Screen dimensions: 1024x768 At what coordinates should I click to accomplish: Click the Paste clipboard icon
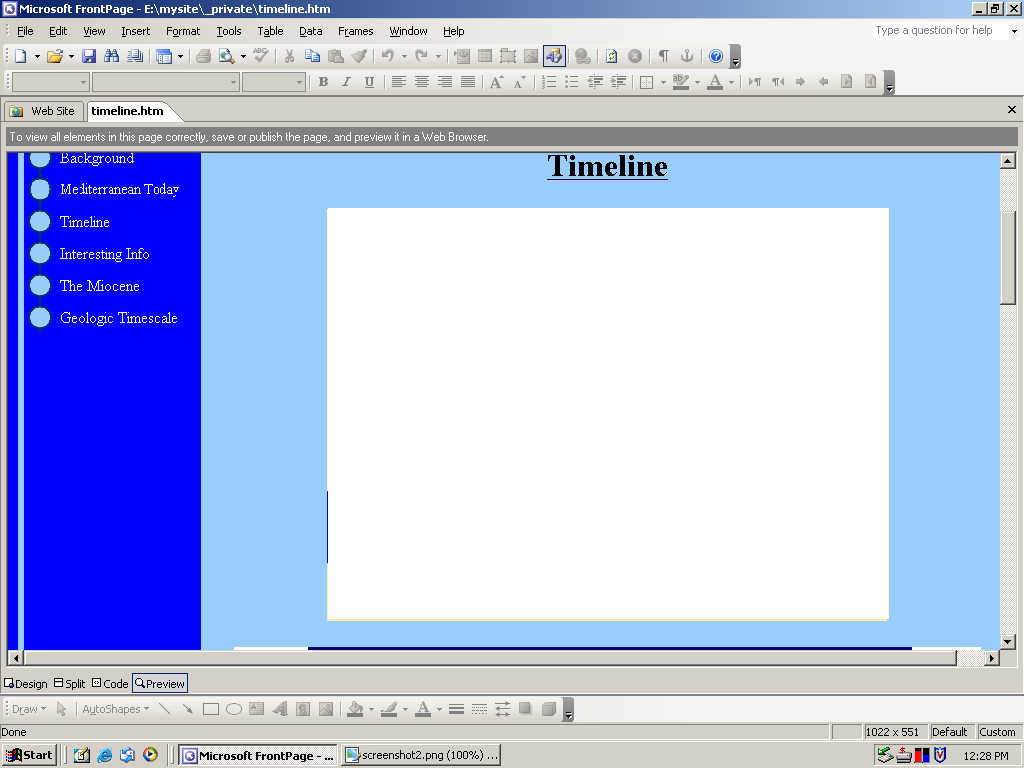pyautogui.click(x=336, y=56)
